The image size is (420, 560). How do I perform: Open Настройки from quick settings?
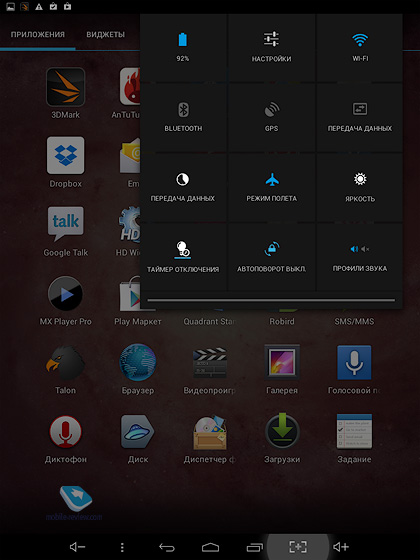coord(271,48)
